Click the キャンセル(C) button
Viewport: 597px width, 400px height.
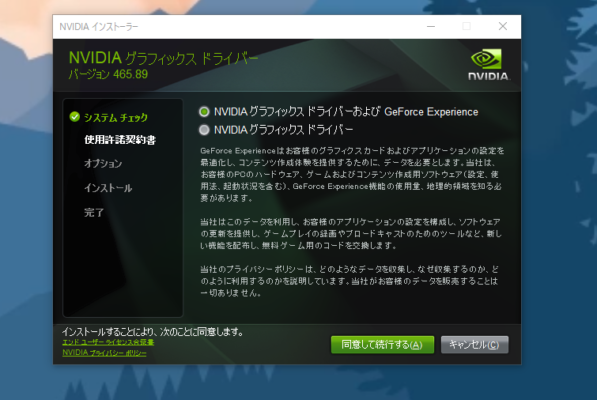pyautogui.click(x=474, y=345)
